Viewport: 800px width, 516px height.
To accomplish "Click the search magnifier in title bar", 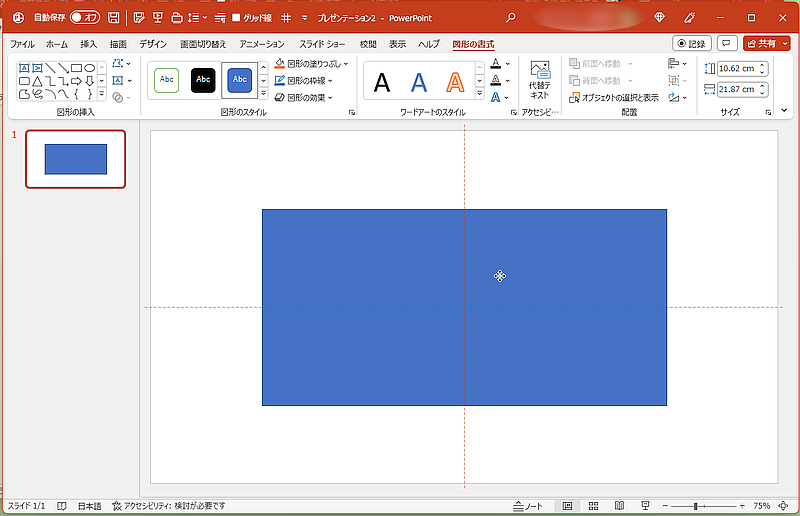I will [x=510, y=18].
